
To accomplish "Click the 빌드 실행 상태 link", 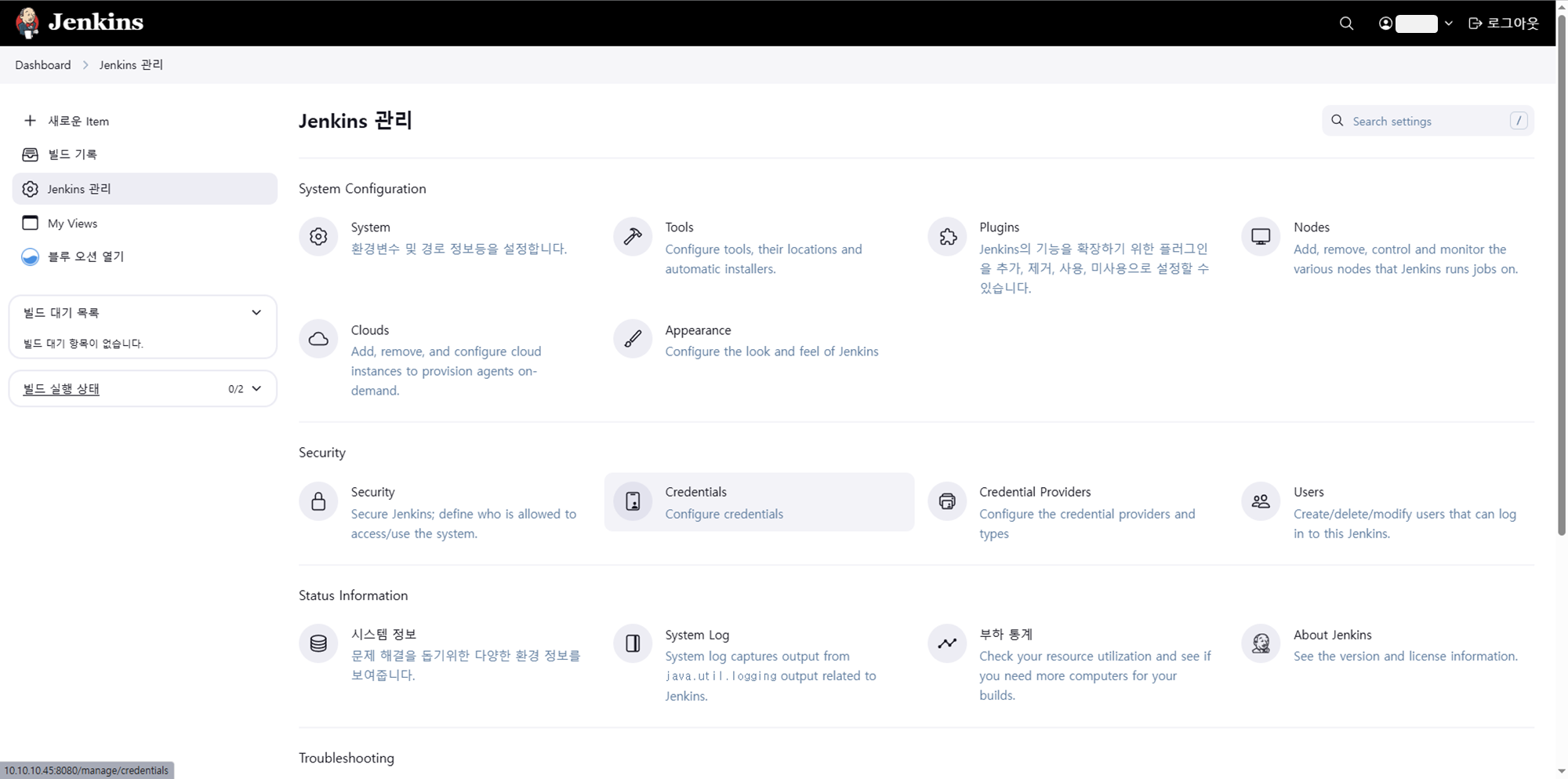I will (x=61, y=389).
